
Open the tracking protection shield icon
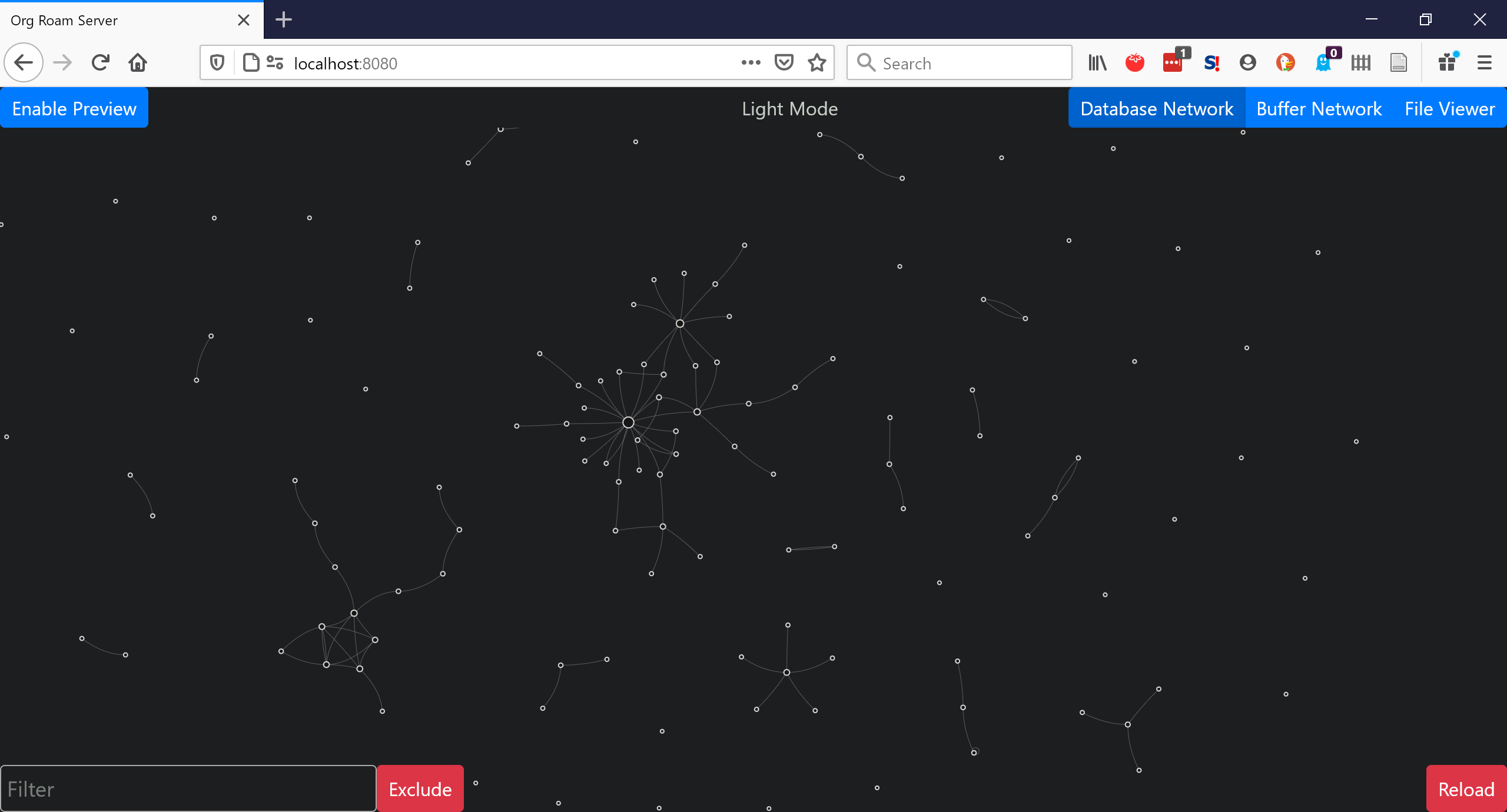pos(217,62)
